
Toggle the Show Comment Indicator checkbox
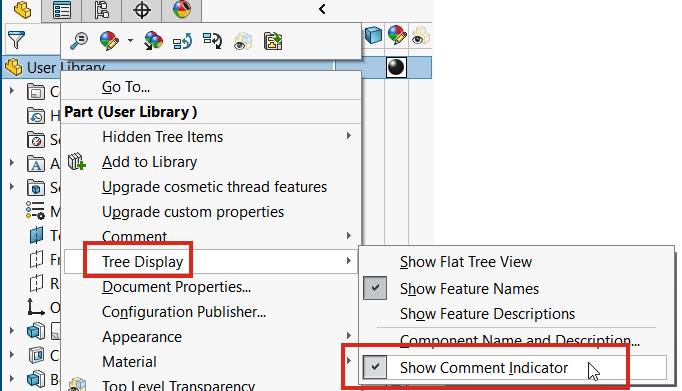coord(375,367)
